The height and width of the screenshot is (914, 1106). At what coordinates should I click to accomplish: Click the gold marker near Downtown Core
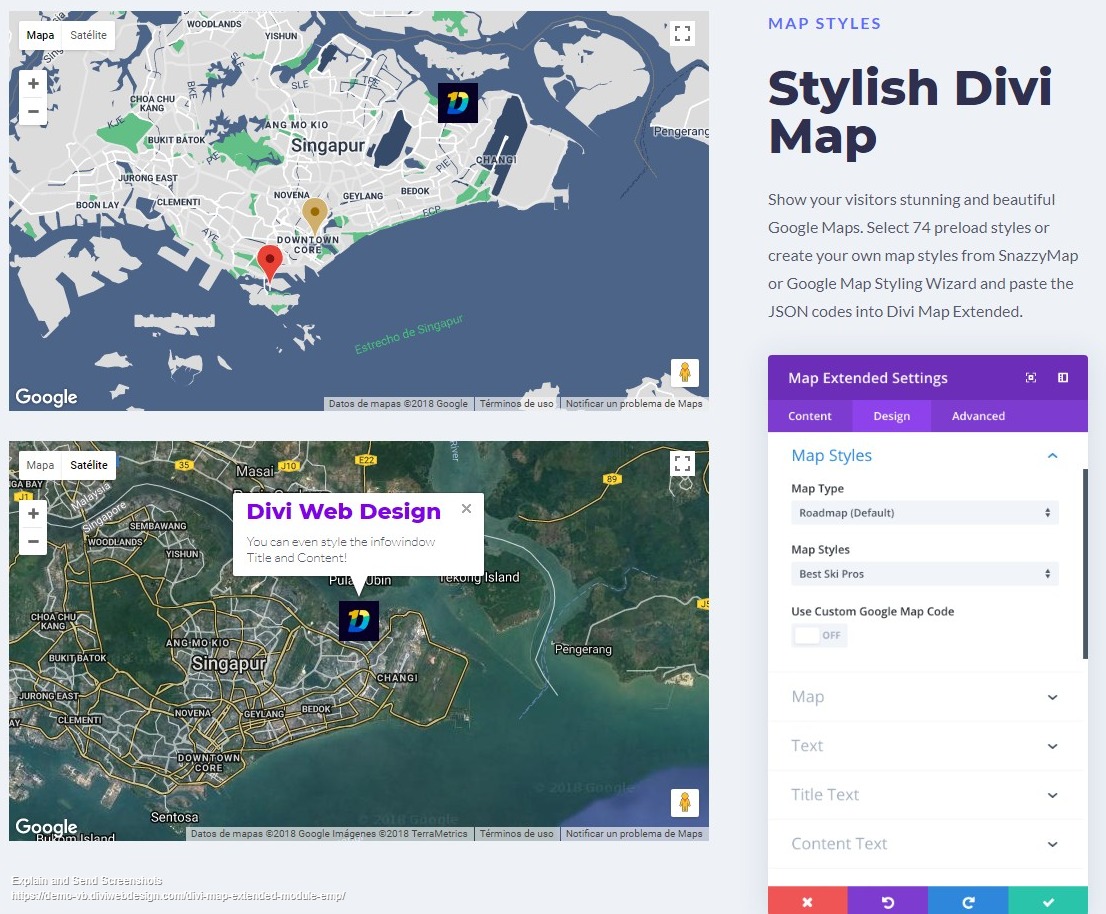point(315,214)
